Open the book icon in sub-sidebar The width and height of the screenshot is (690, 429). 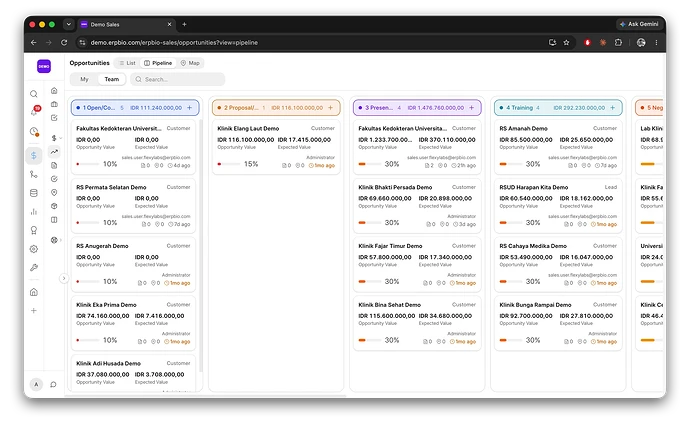point(54,220)
